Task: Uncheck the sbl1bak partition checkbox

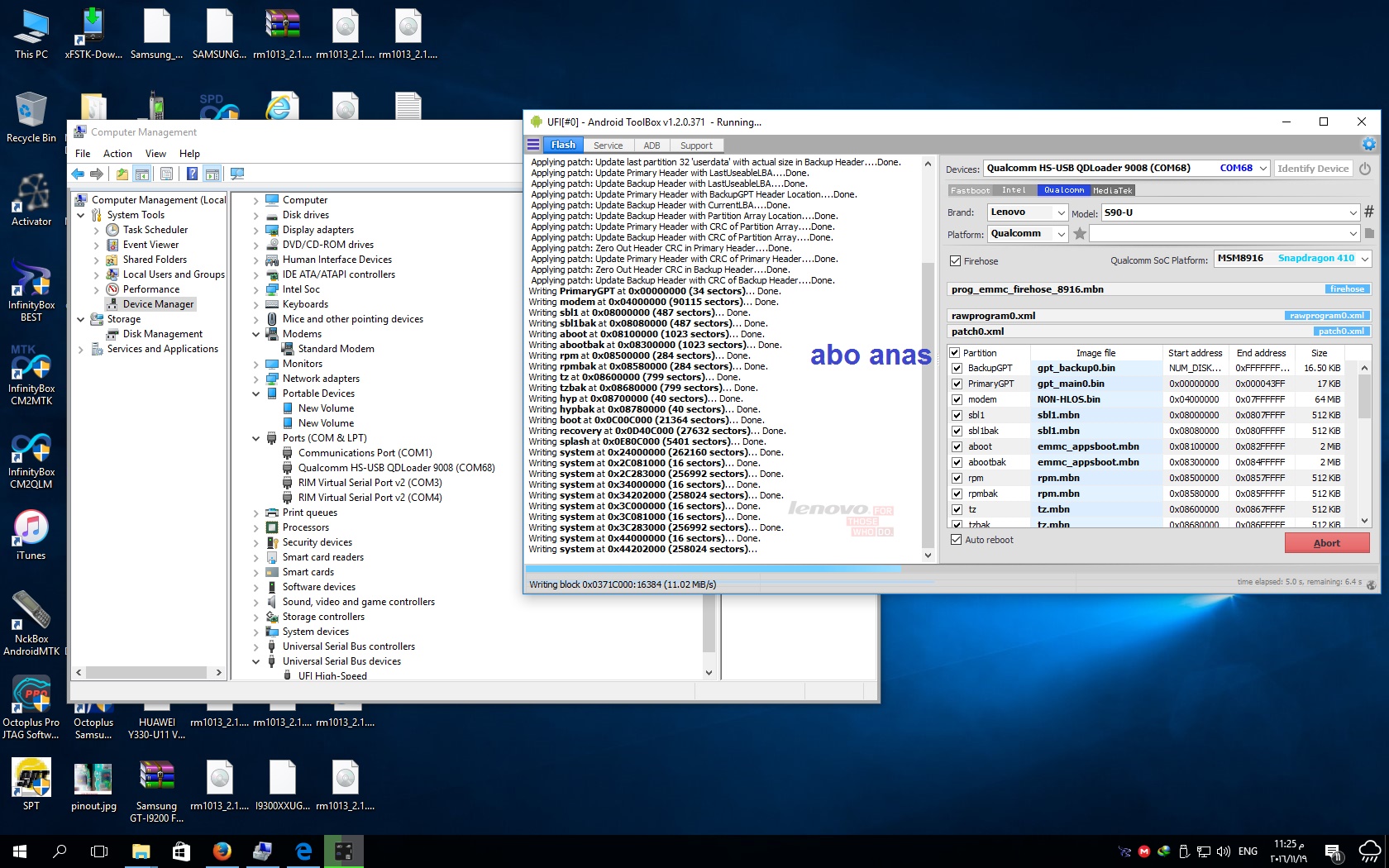Action: click(x=957, y=432)
